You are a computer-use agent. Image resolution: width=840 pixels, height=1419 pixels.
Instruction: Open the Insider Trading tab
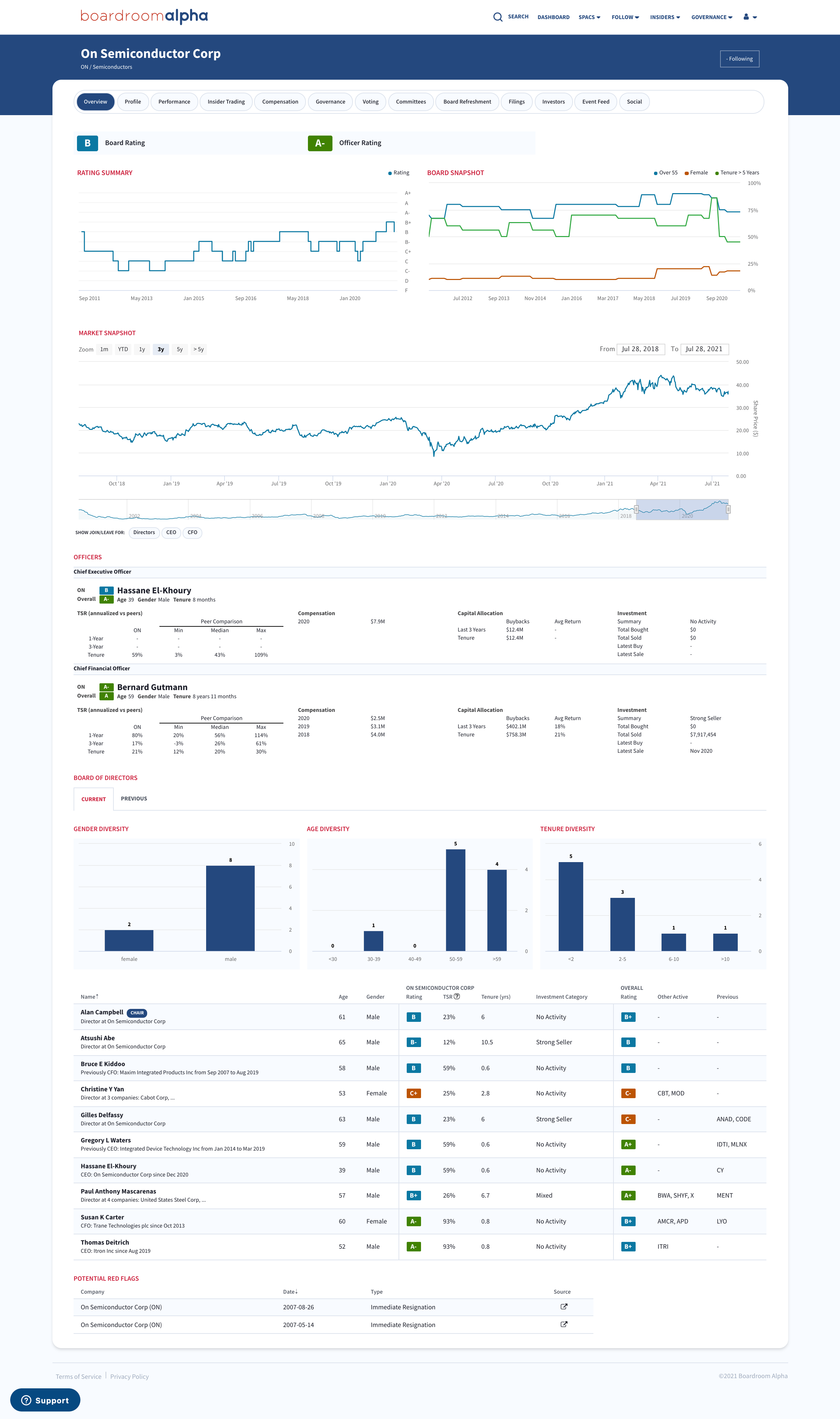coord(227,102)
